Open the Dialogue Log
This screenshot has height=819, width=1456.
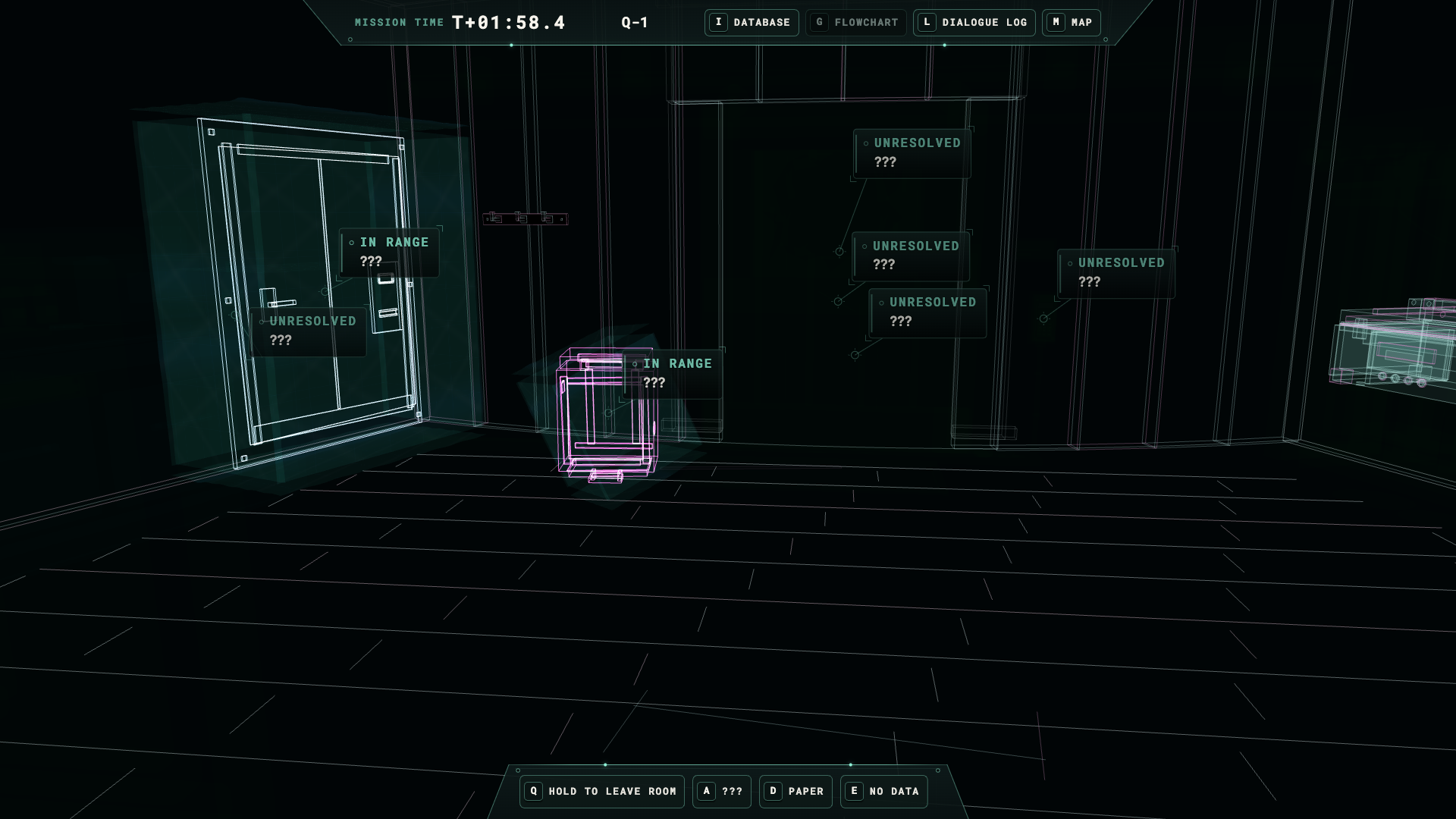[974, 23]
